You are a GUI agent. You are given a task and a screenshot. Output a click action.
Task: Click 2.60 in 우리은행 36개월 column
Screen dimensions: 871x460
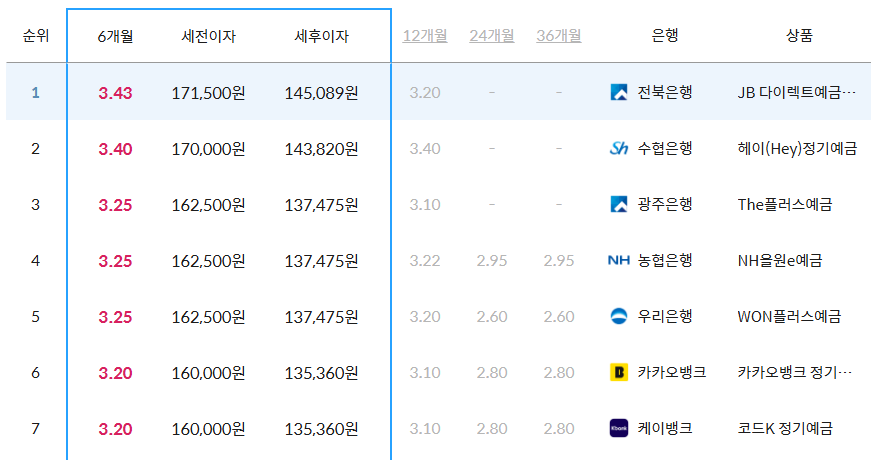[559, 317]
